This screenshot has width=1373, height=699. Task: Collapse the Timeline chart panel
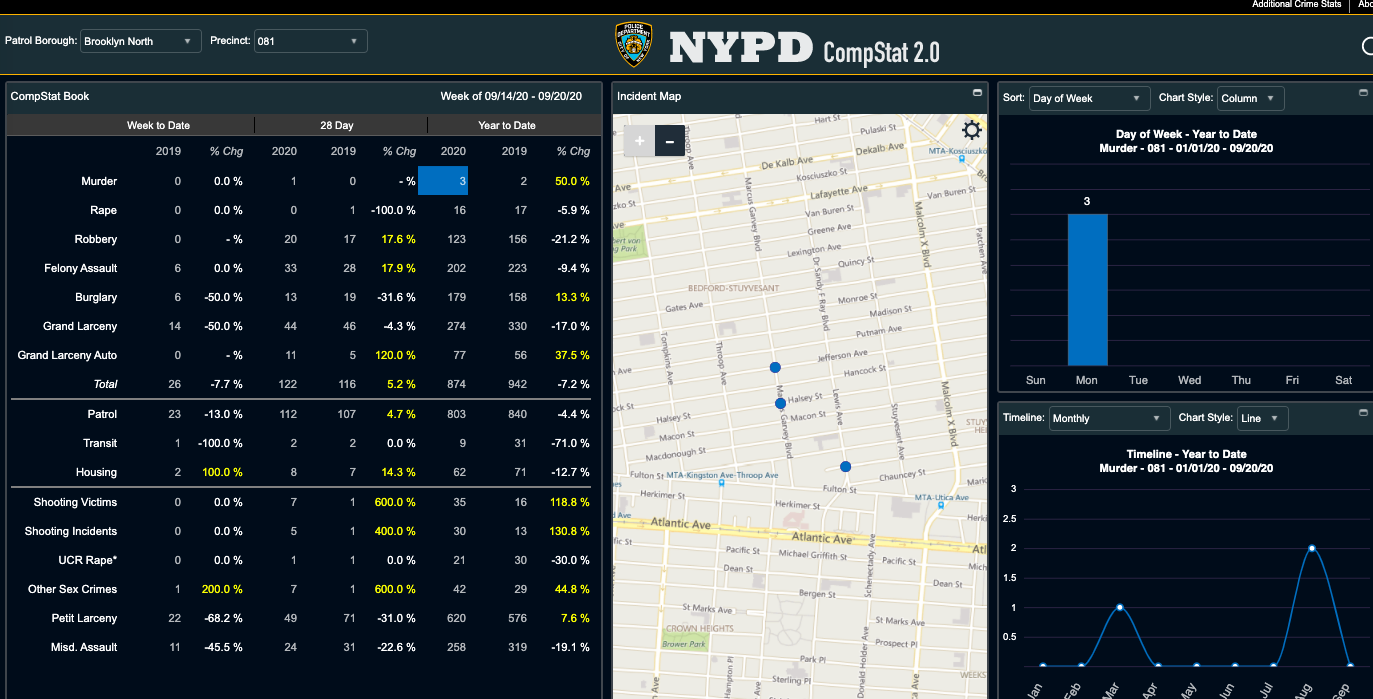click(x=1362, y=413)
